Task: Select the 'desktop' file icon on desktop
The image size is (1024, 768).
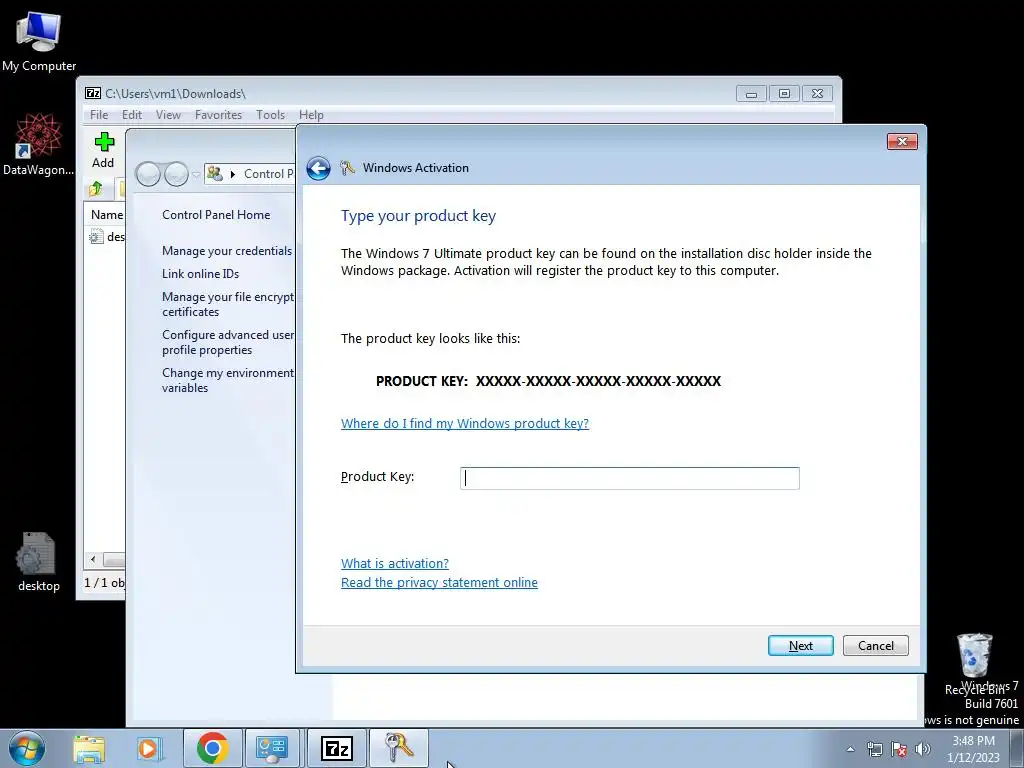Action: point(39,562)
